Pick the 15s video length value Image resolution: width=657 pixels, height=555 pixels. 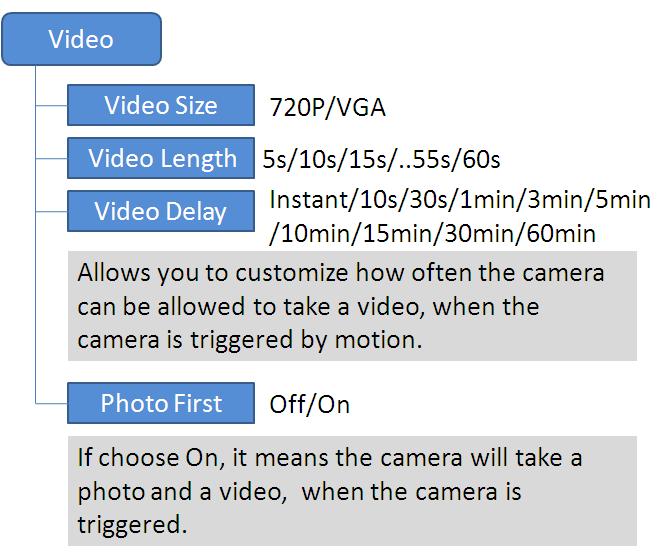point(367,159)
